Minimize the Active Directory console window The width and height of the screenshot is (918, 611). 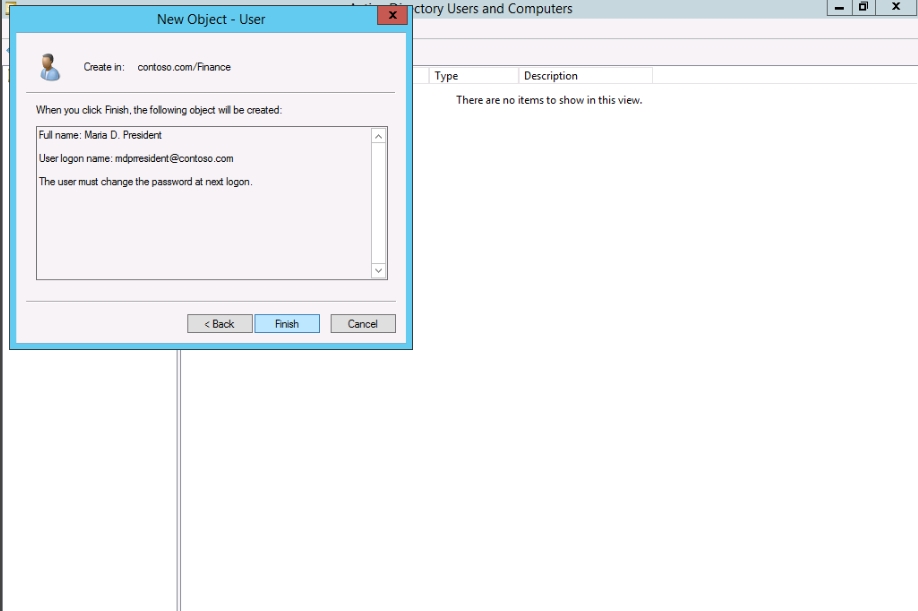tap(840, 8)
